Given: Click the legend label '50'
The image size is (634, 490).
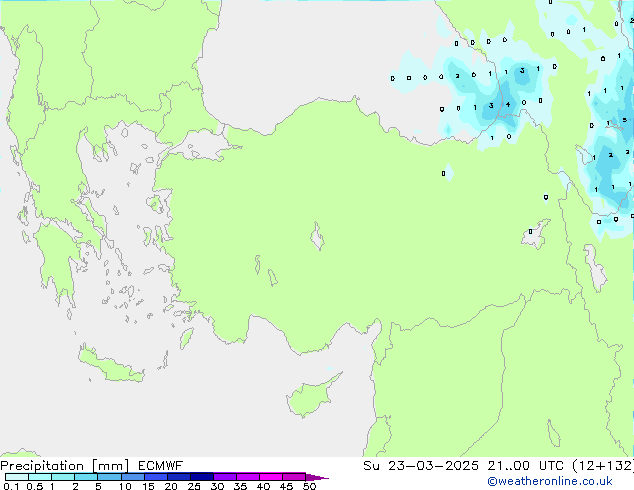Looking at the screenshot, I should click(x=309, y=486).
